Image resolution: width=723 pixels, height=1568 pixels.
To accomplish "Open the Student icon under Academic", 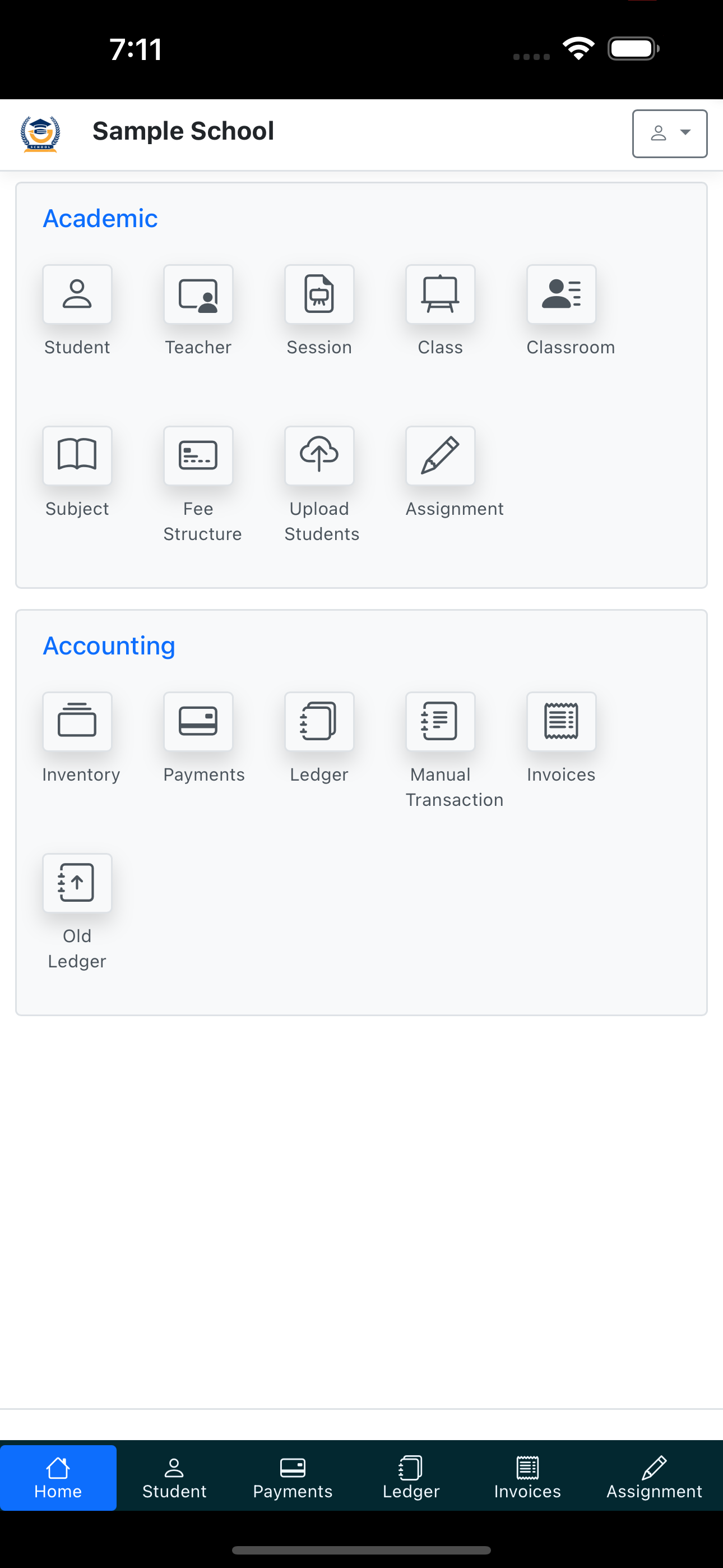I will [77, 294].
